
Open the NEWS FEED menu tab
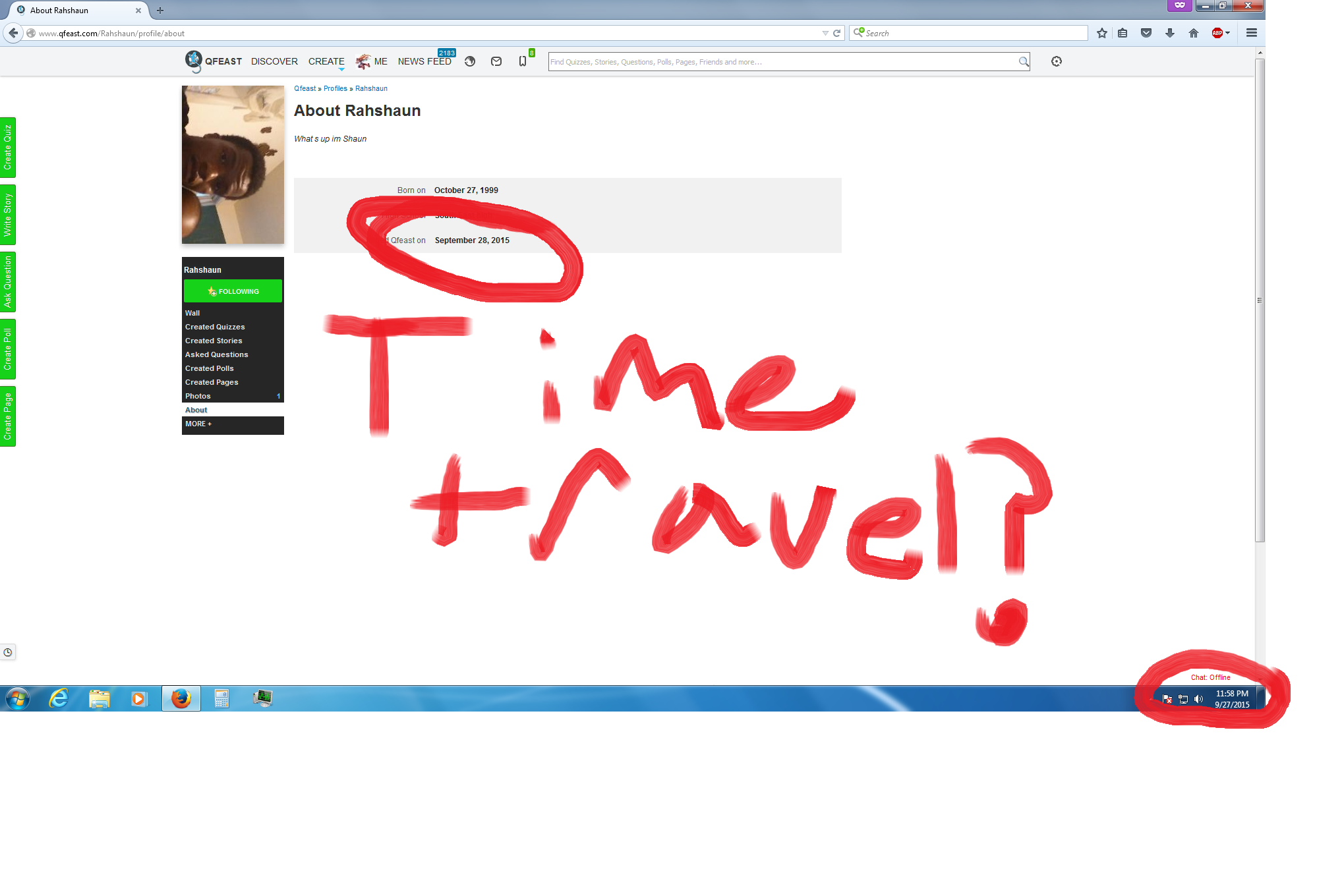coord(424,62)
